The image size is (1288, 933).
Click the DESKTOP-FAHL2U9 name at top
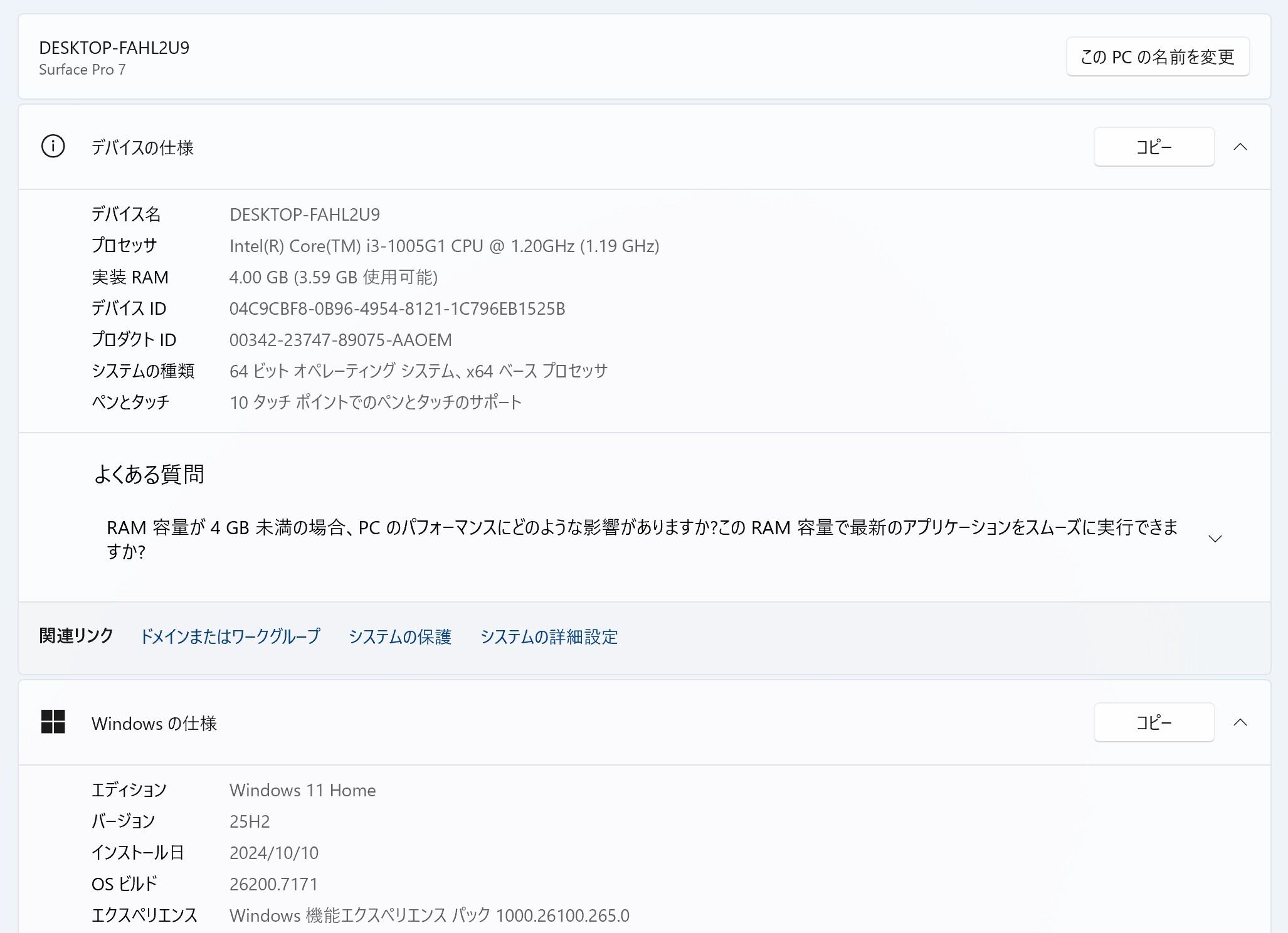114,48
